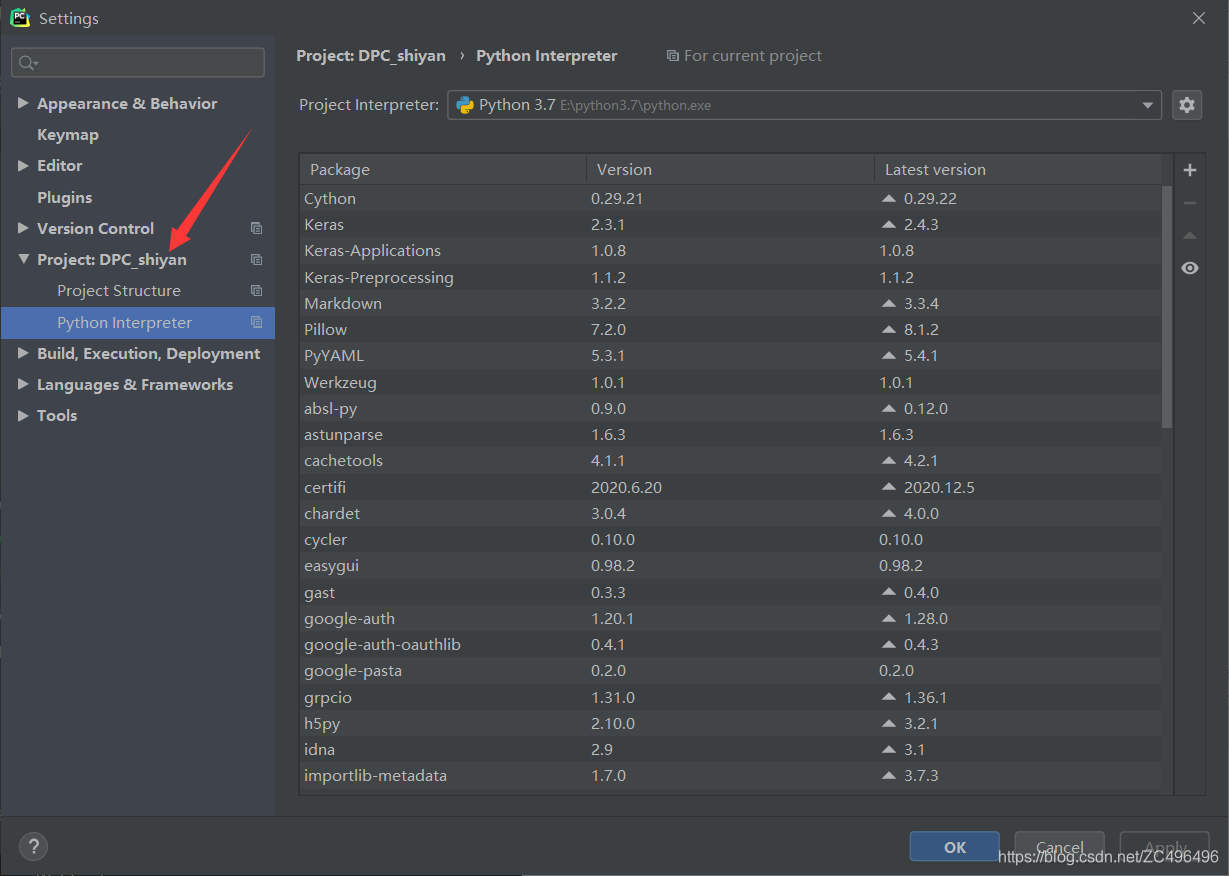The width and height of the screenshot is (1229, 876).
Task: Open the Keymap settings page
Action: tap(68, 134)
